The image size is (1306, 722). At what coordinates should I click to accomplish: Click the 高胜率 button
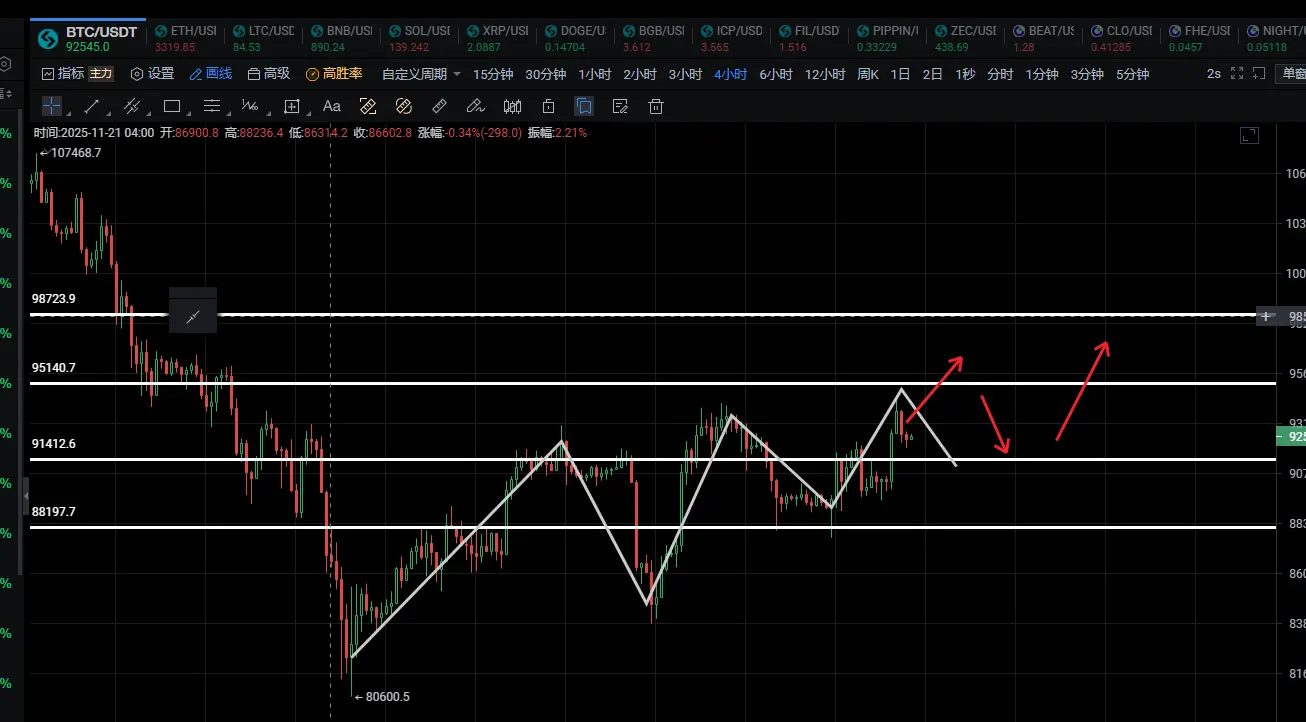tap(334, 74)
